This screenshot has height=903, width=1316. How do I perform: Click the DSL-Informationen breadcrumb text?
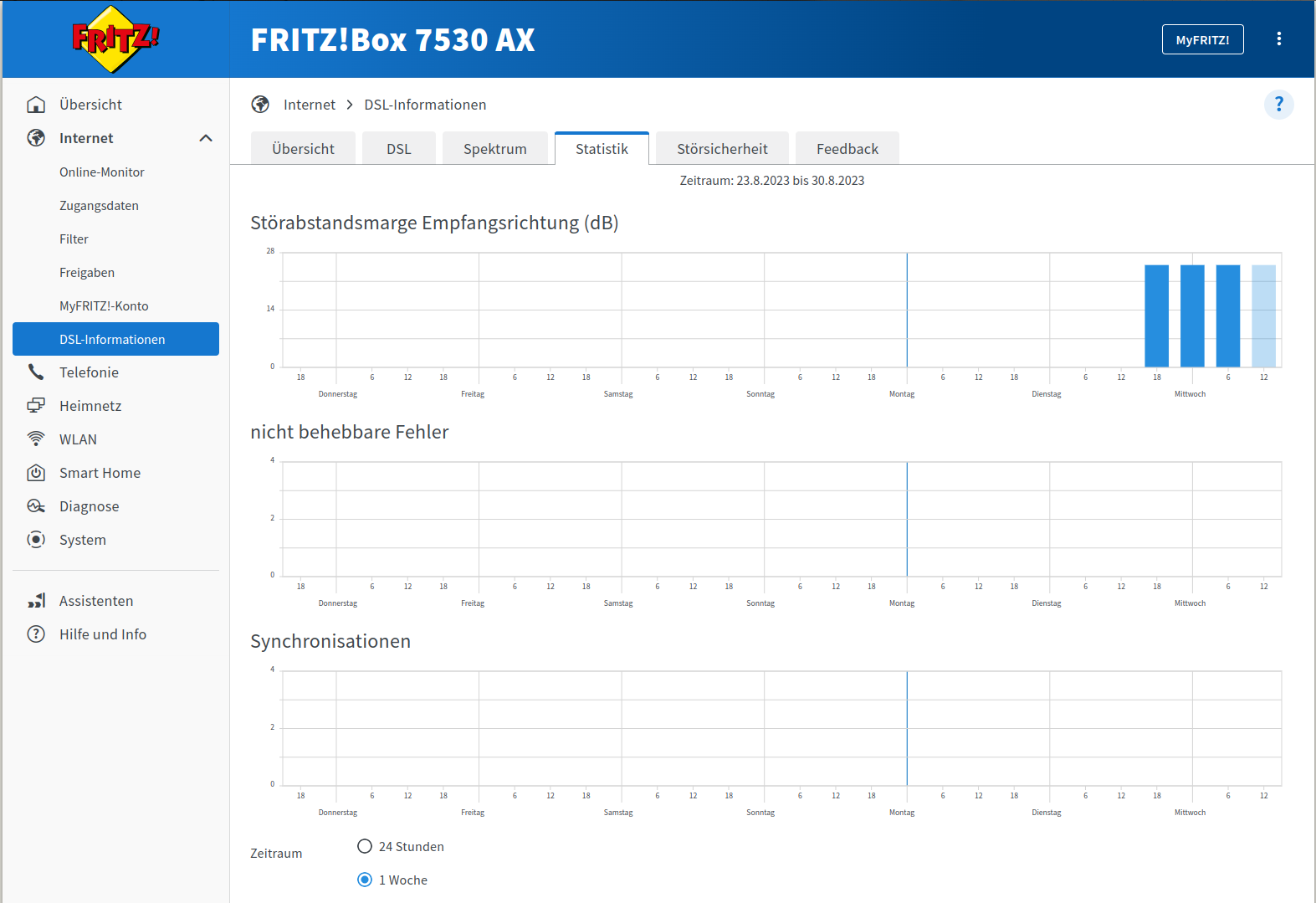pos(425,105)
